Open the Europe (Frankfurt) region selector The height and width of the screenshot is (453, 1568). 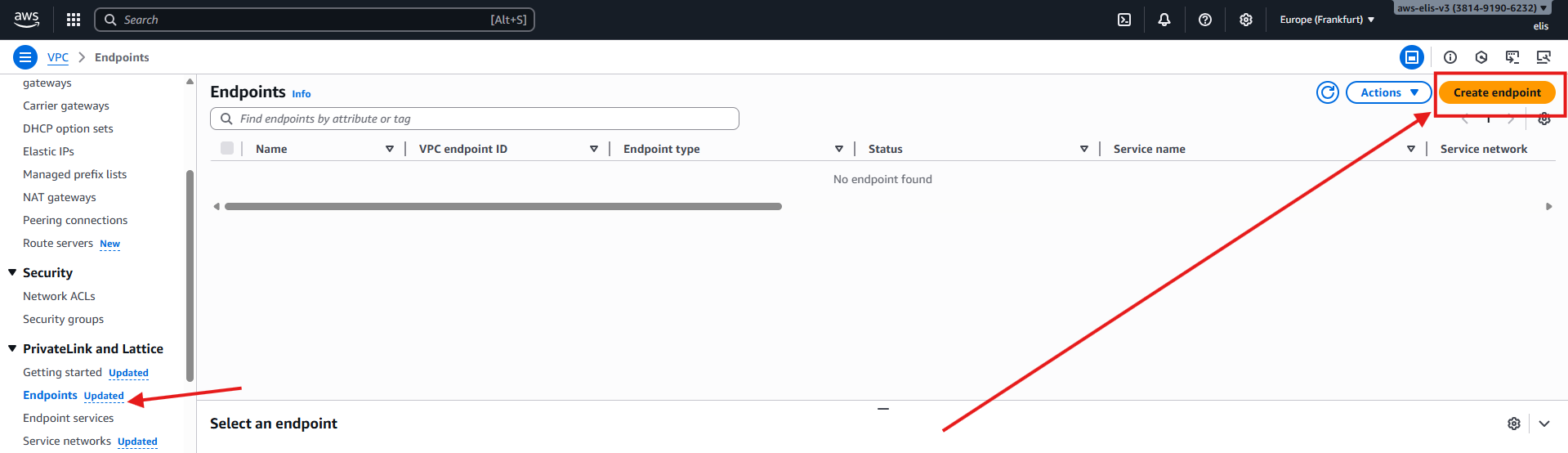click(1326, 20)
